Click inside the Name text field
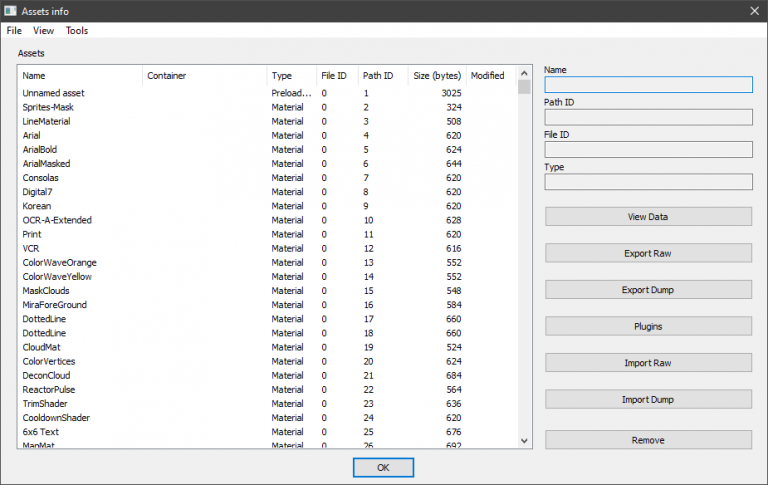This screenshot has height=485, width=768. click(648, 85)
